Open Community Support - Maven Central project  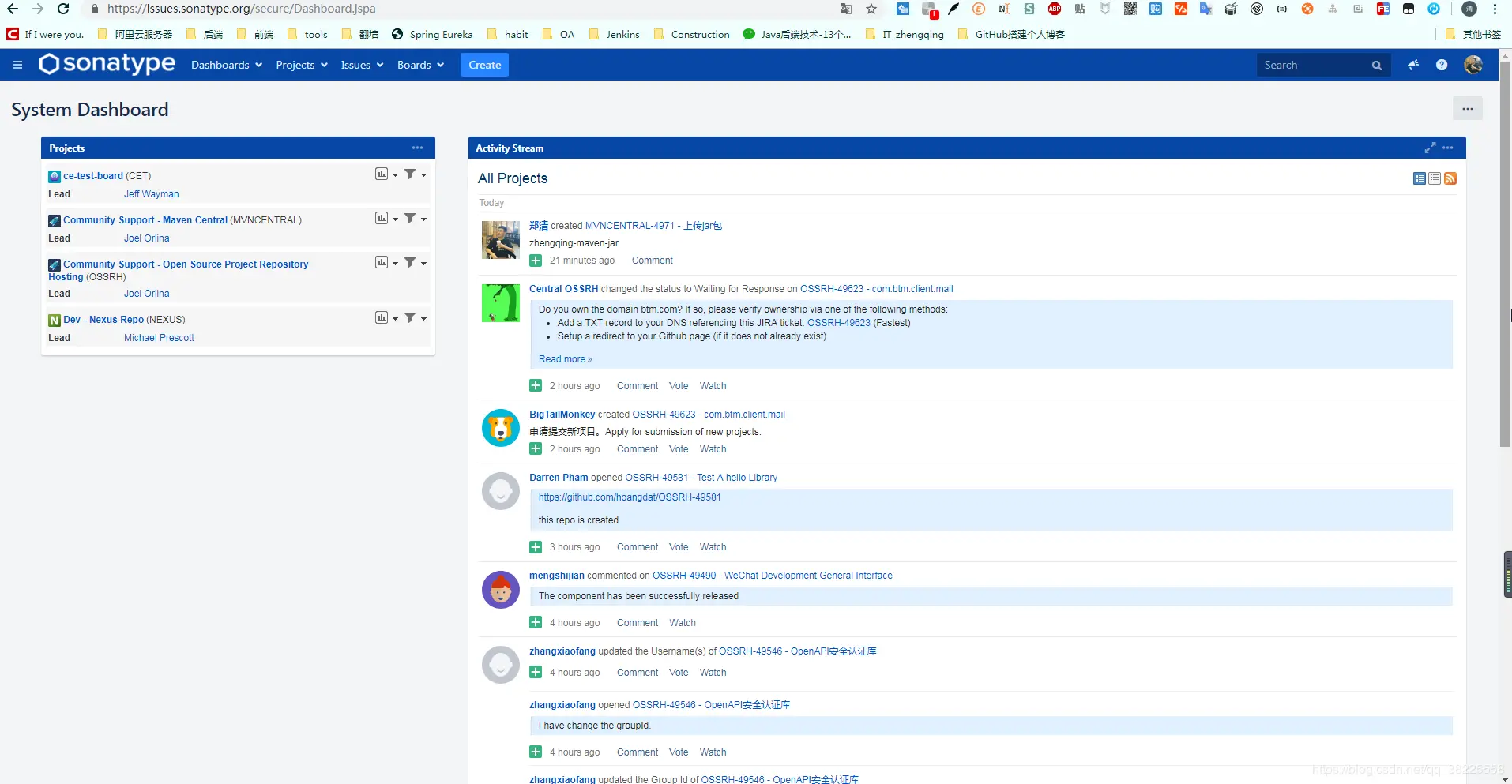click(145, 220)
